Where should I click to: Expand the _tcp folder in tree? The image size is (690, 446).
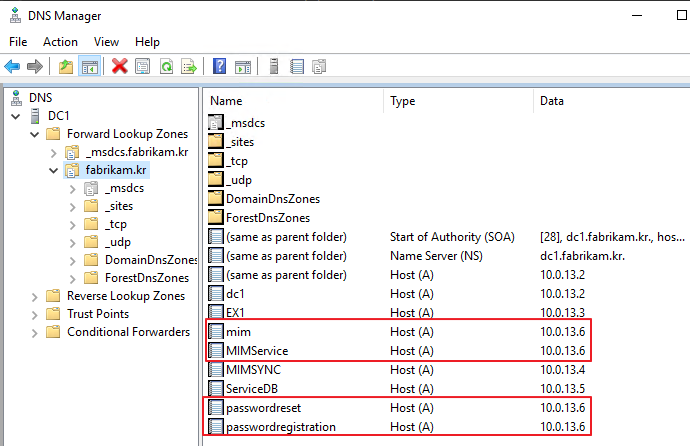tap(73, 225)
